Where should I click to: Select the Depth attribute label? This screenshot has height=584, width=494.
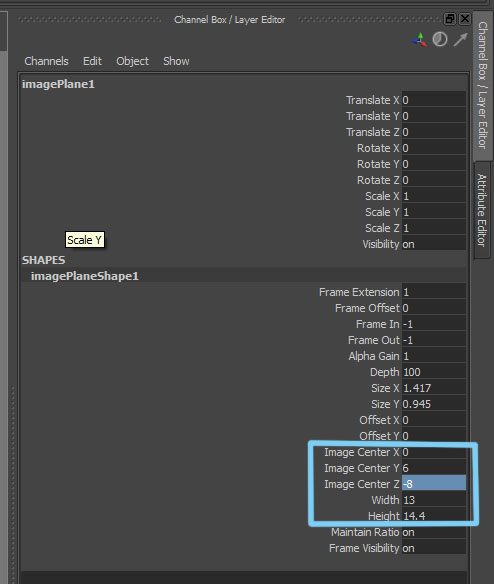384,372
